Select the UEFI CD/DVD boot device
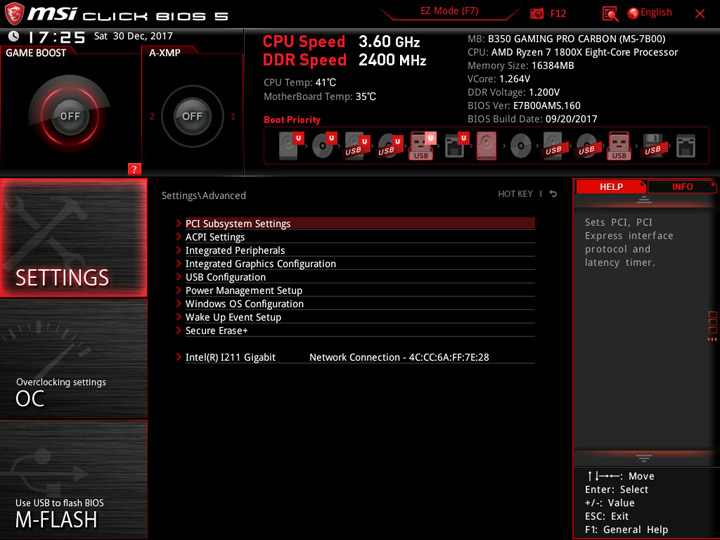The width and height of the screenshot is (720, 540). click(x=324, y=146)
